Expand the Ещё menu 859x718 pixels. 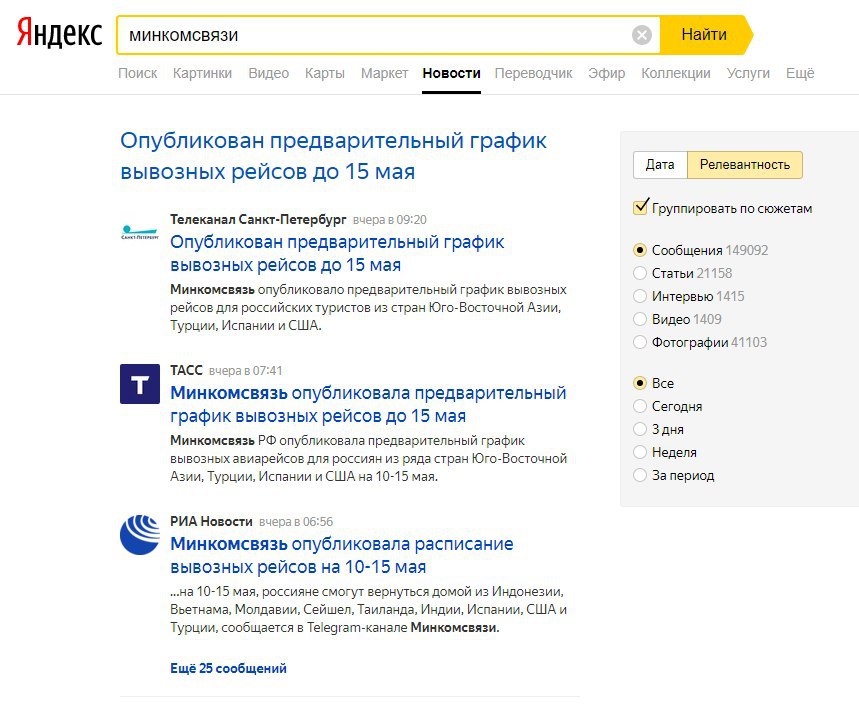click(800, 73)
